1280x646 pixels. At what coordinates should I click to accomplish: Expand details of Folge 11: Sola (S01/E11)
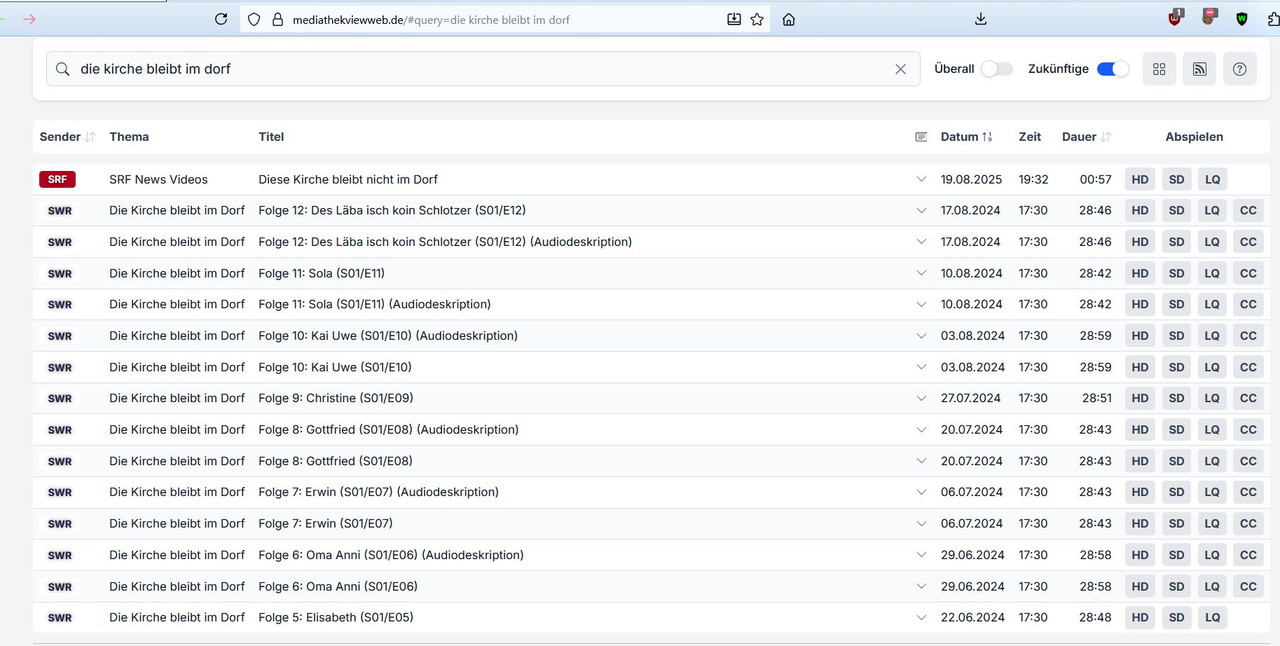[921, 273]
